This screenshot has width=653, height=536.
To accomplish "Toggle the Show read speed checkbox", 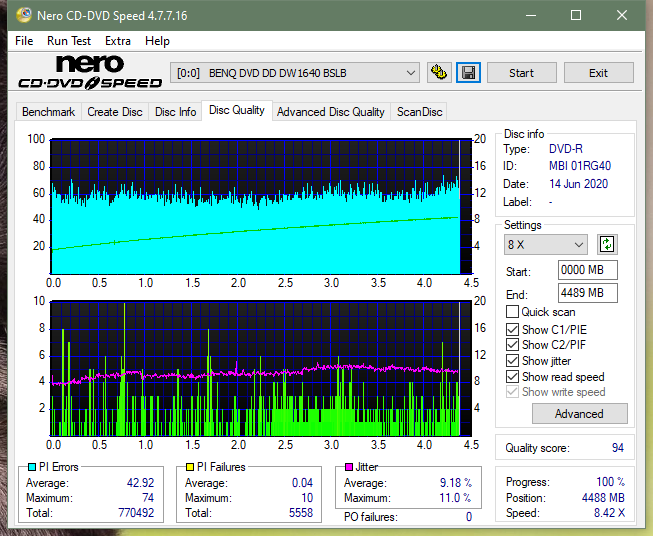I will pos(512,376).
